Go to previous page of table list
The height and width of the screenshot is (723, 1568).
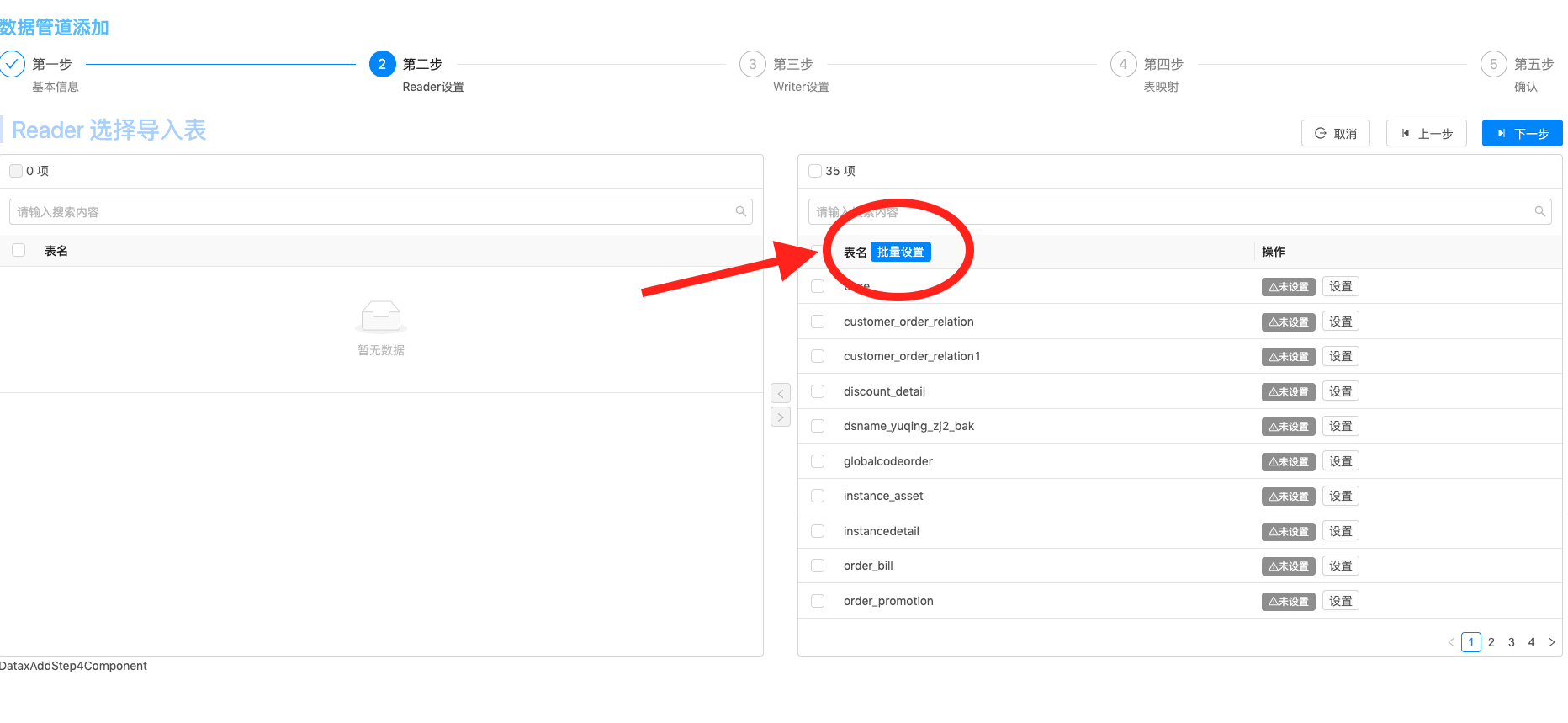tap(1451, 642)
